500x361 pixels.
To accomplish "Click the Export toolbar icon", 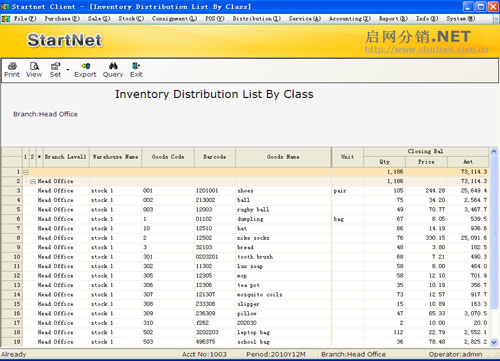I will click(85, 70).
